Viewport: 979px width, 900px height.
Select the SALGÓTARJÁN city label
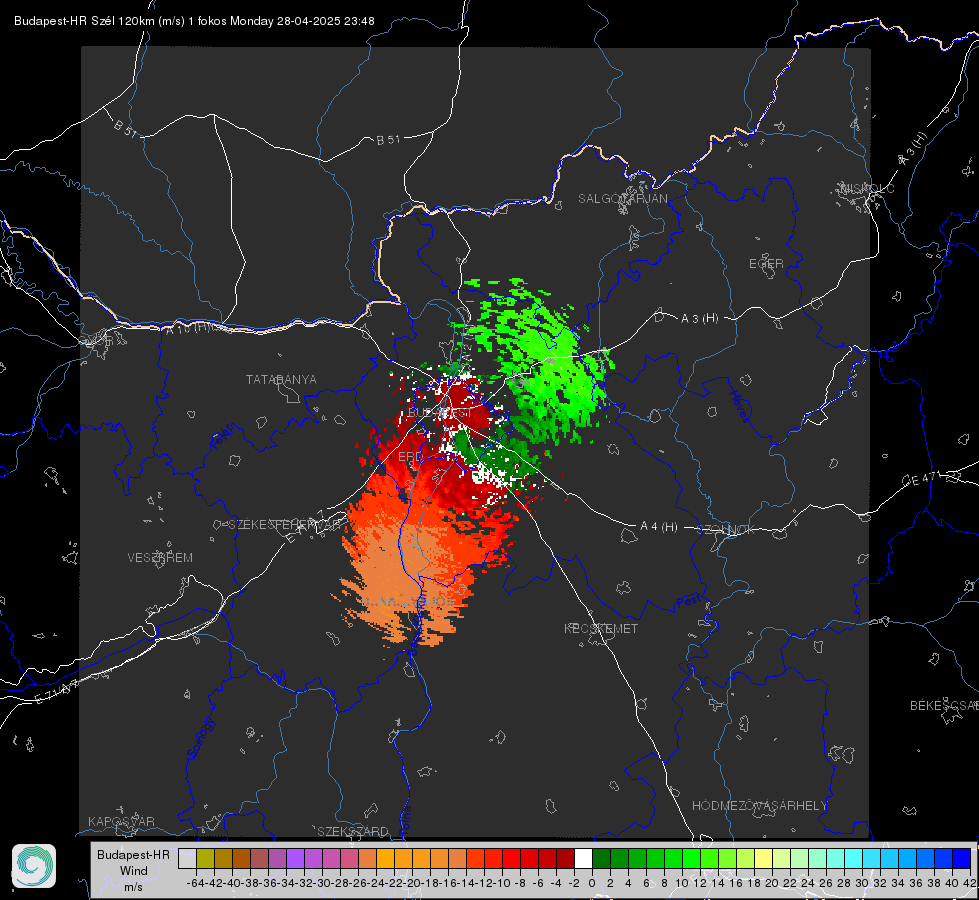tap(622, 199)
